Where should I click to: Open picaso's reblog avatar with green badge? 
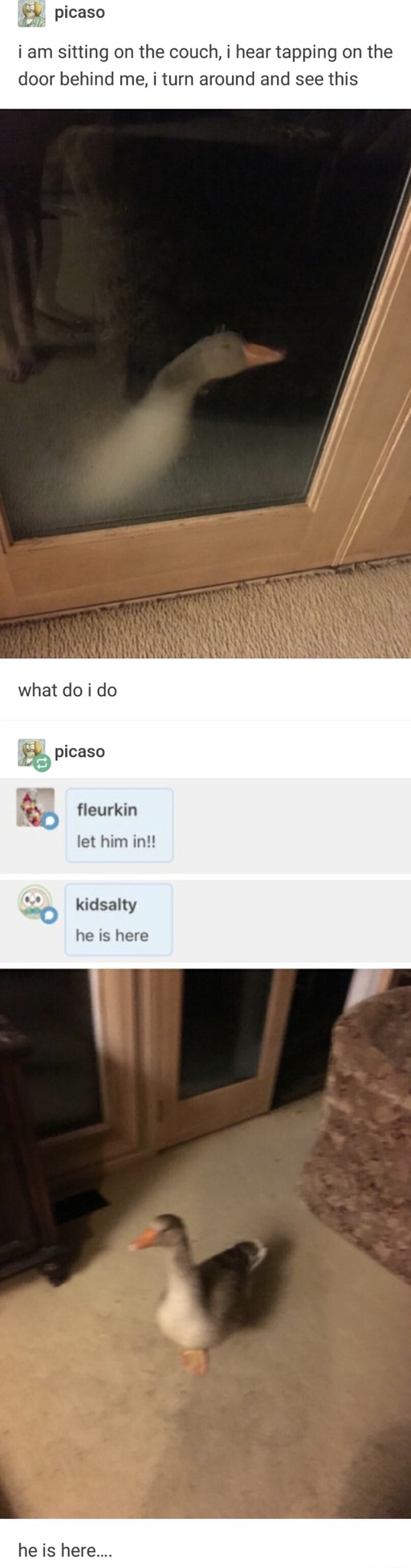(32, 753)
